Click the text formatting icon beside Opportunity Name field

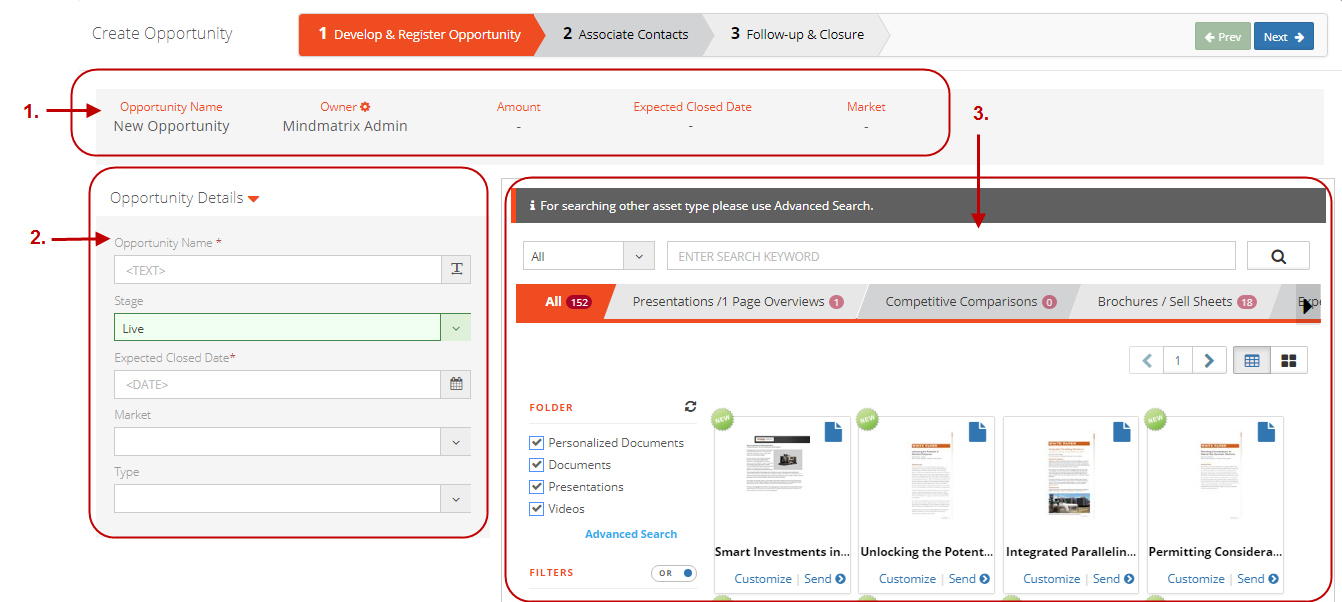tap(456, 269)
